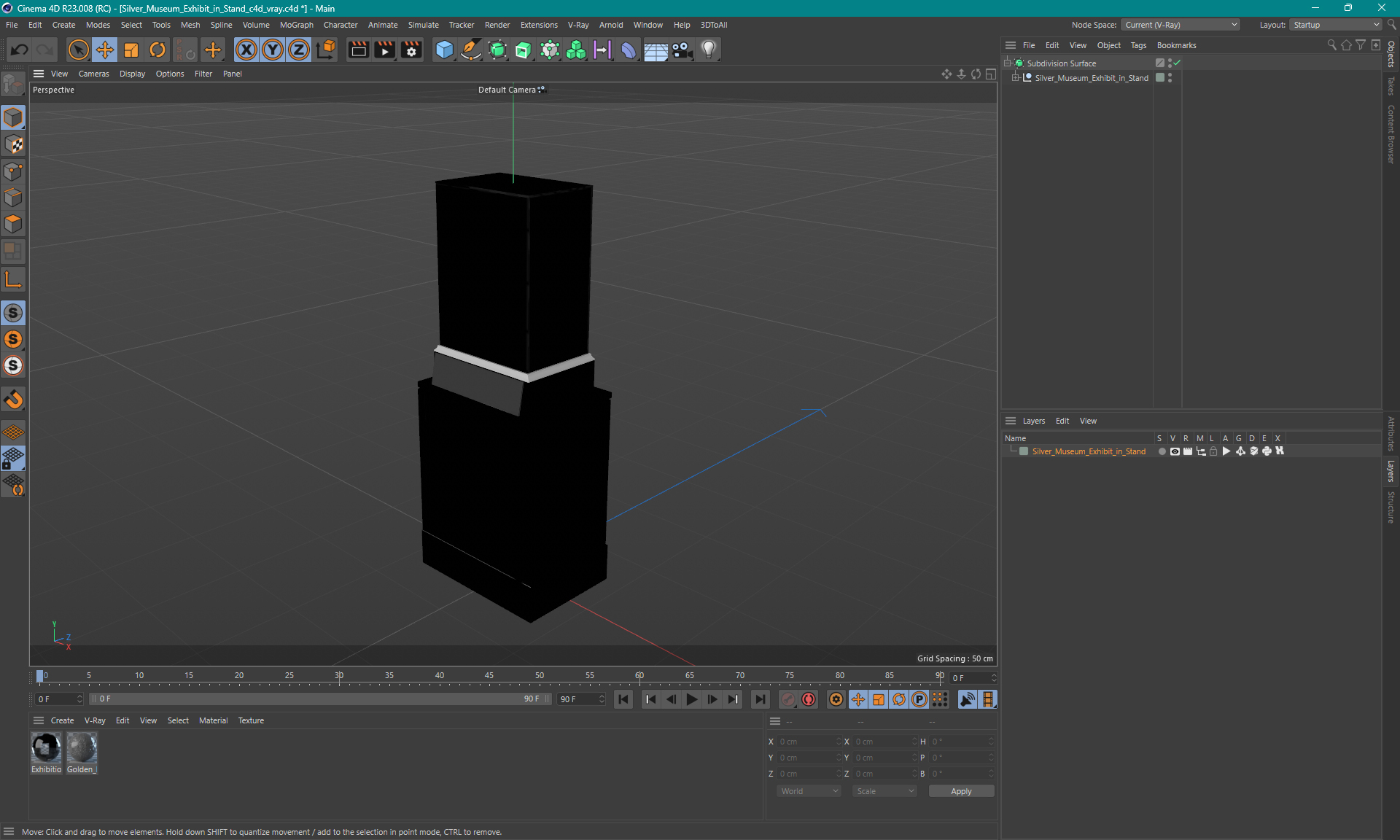Toggle layer solo dot
The height and width of the screenshot is (840, 1400).
pyautogui.click(x=1162, y=451)
